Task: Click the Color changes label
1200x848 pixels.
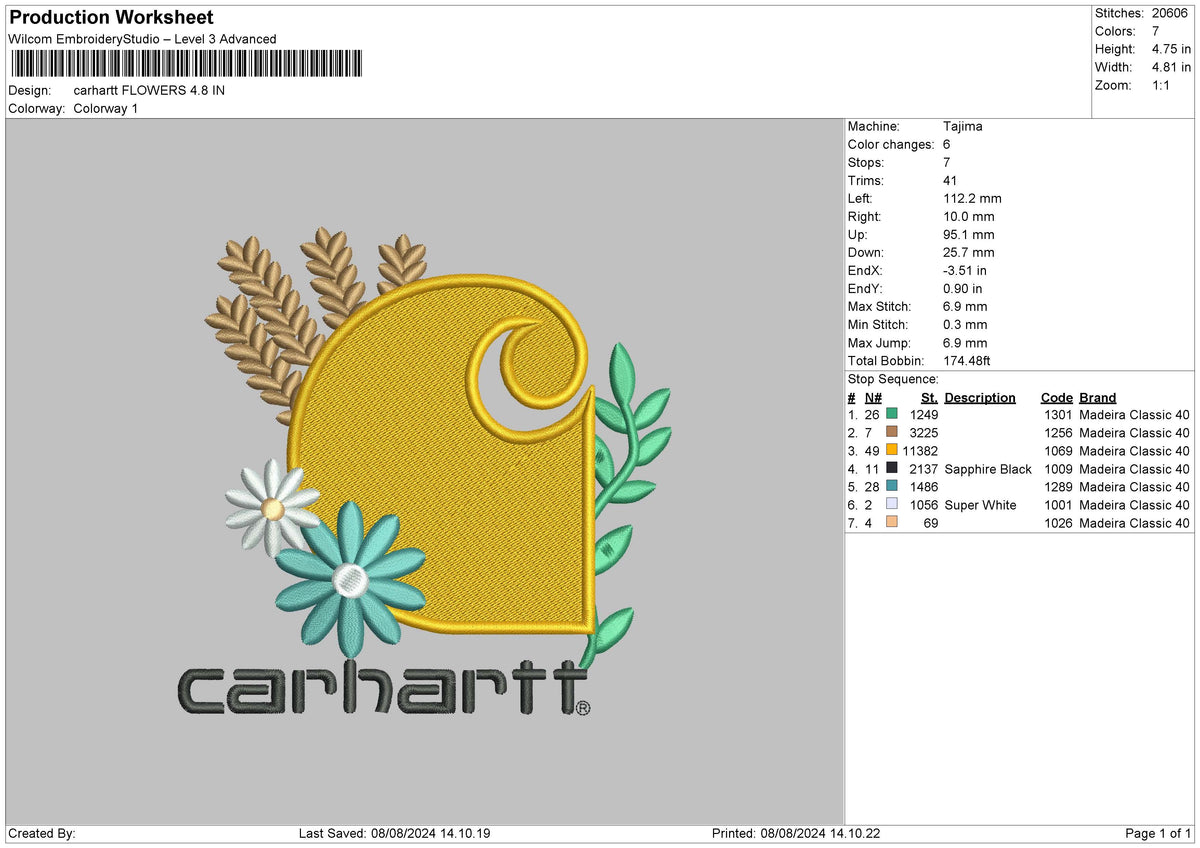Action: [x=891, y=144]
